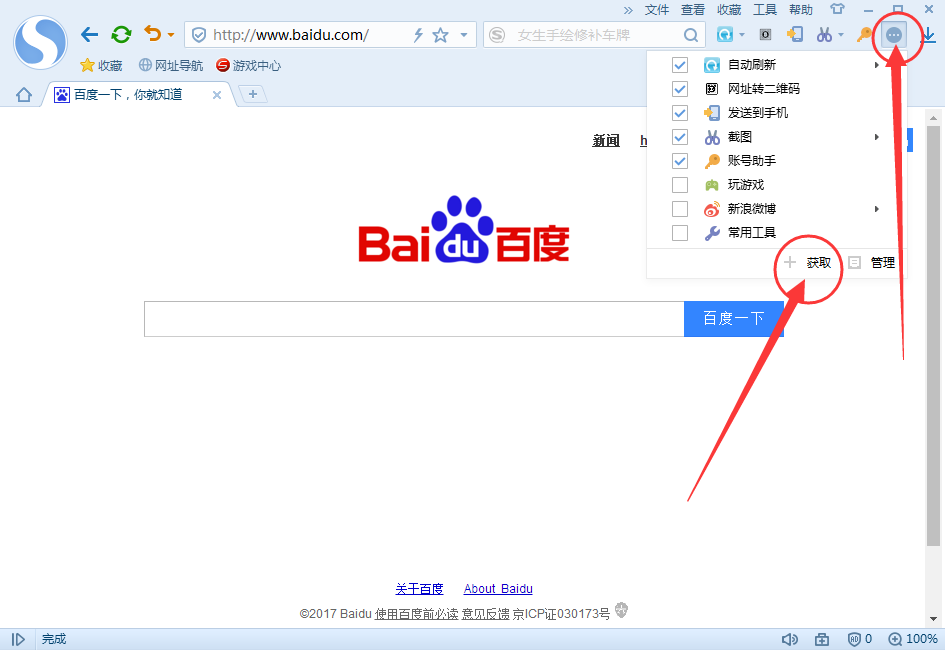Reload the page with the green refresh icon
945x650 pixels.
tap(121, 34)
